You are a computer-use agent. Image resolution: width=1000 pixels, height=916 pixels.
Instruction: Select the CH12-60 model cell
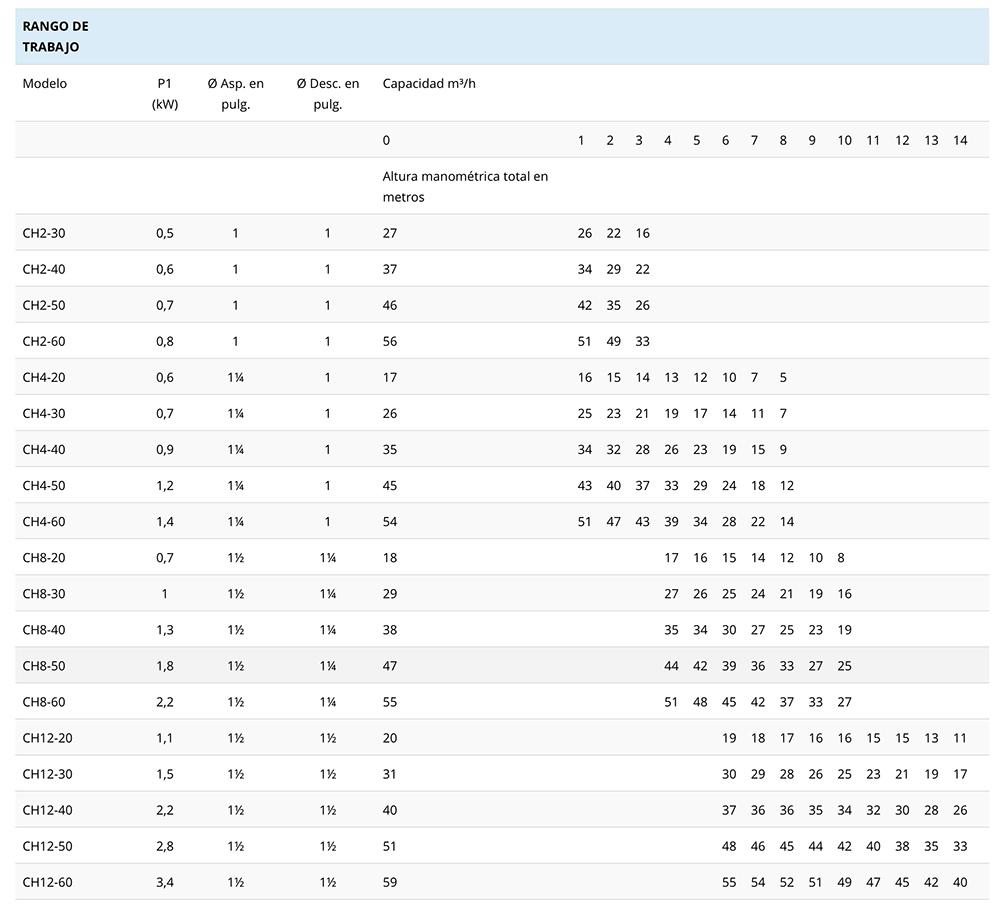[48, 882]
